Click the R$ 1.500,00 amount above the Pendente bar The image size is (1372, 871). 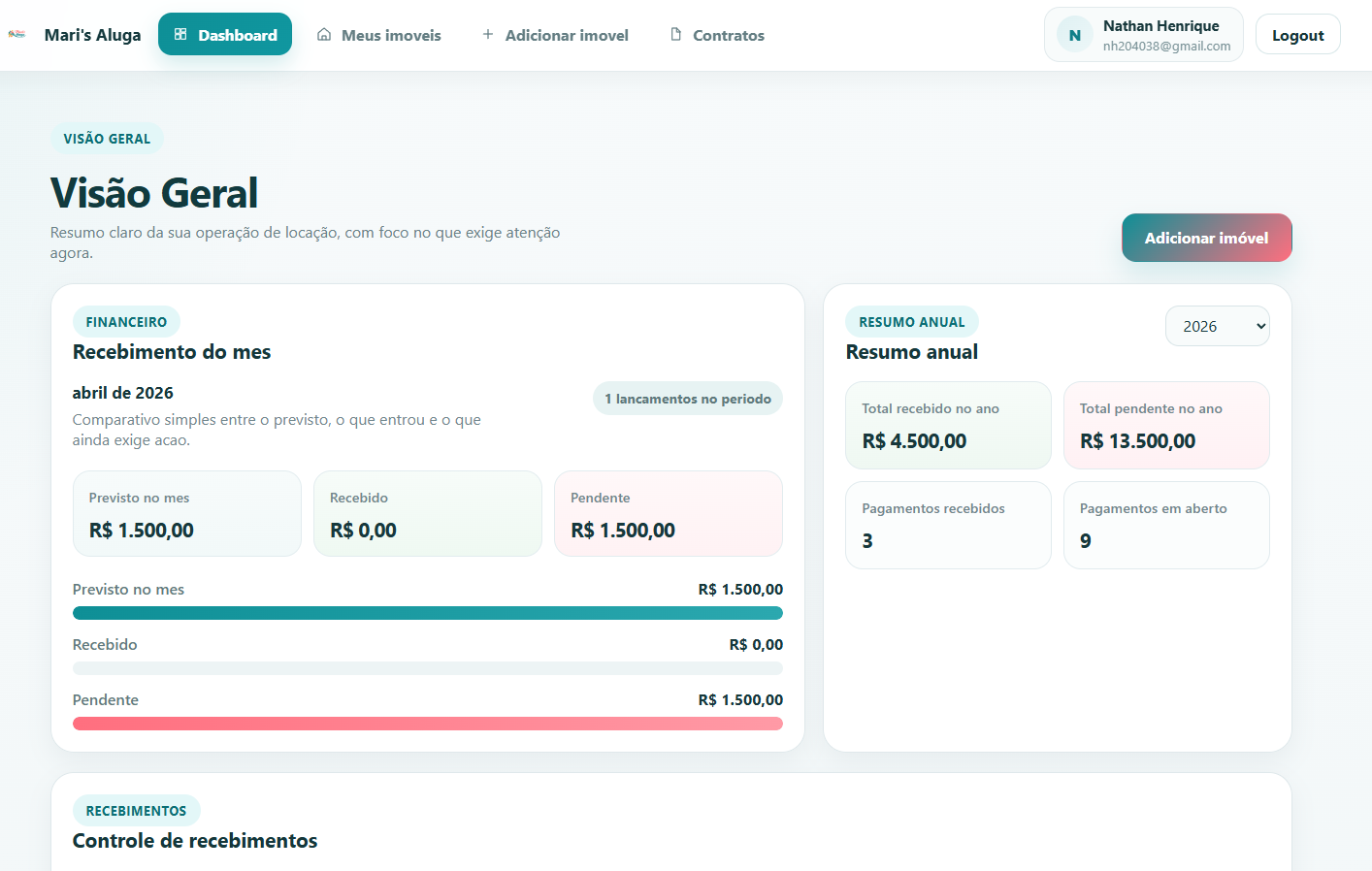pos(740,700)
